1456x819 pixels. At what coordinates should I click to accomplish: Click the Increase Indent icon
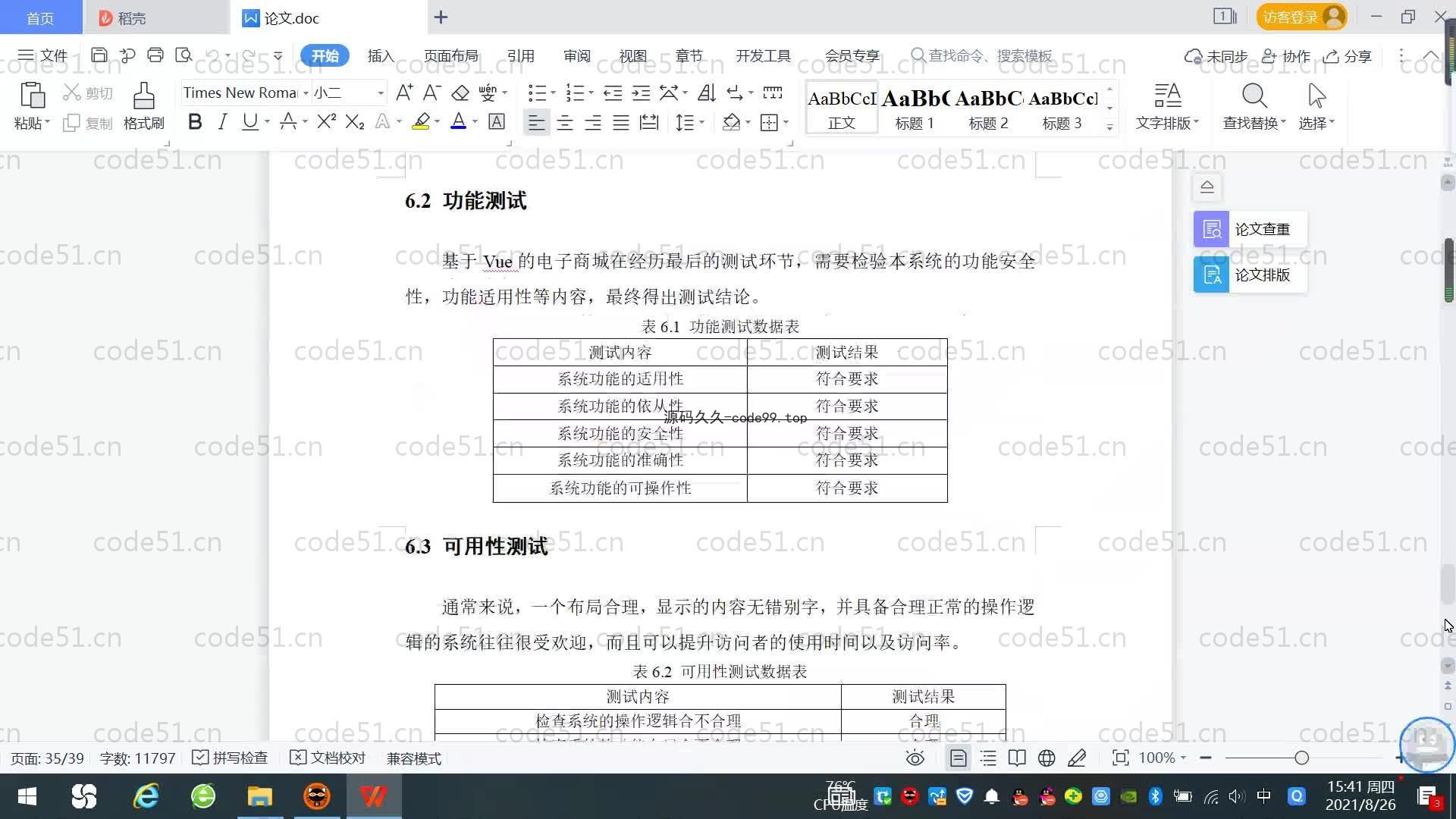tap(641, 93)
